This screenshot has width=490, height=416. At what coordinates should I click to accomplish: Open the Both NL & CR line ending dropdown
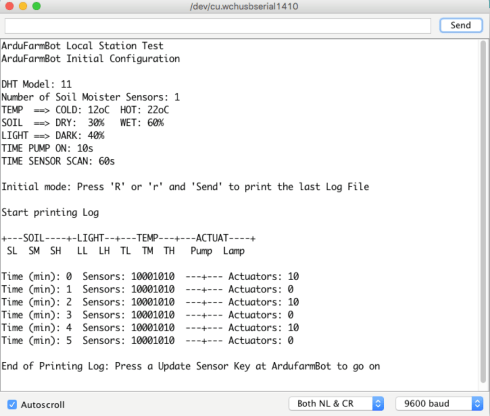point(336,404)
